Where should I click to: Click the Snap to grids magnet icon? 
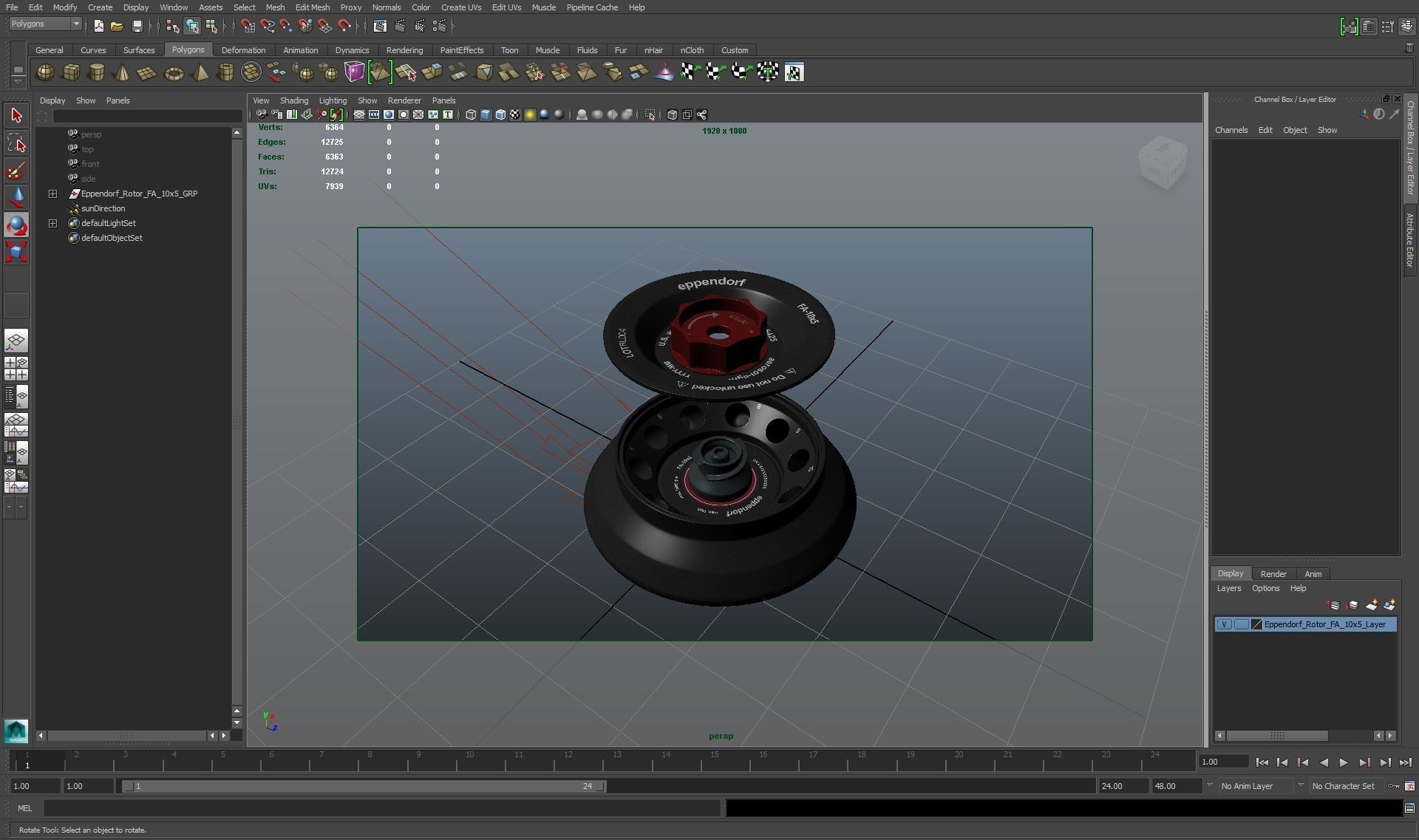click(x=248, y=27)
